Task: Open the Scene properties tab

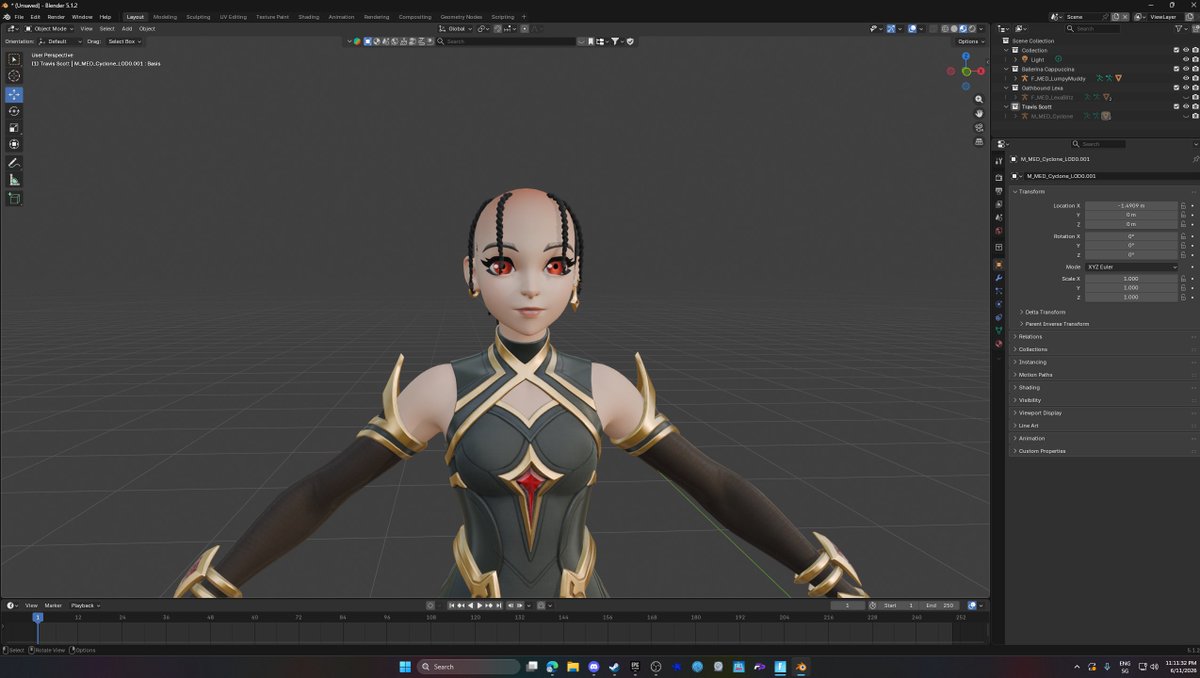Action: (x=998, y=217)
